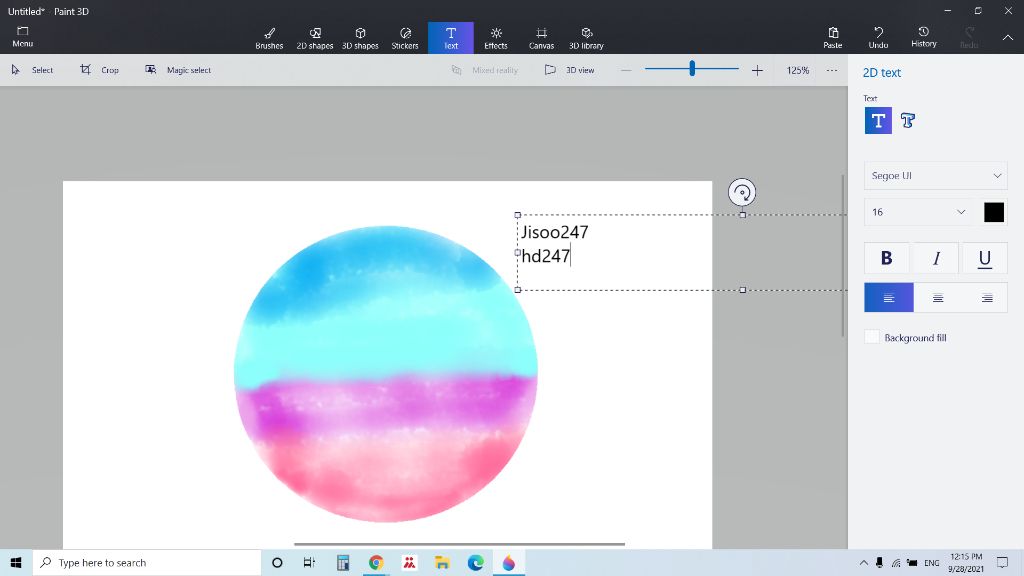This screenshot has height=576, width=1024.
Task: Click Paint 3D taskbar icon
Action: click(509, 562)
